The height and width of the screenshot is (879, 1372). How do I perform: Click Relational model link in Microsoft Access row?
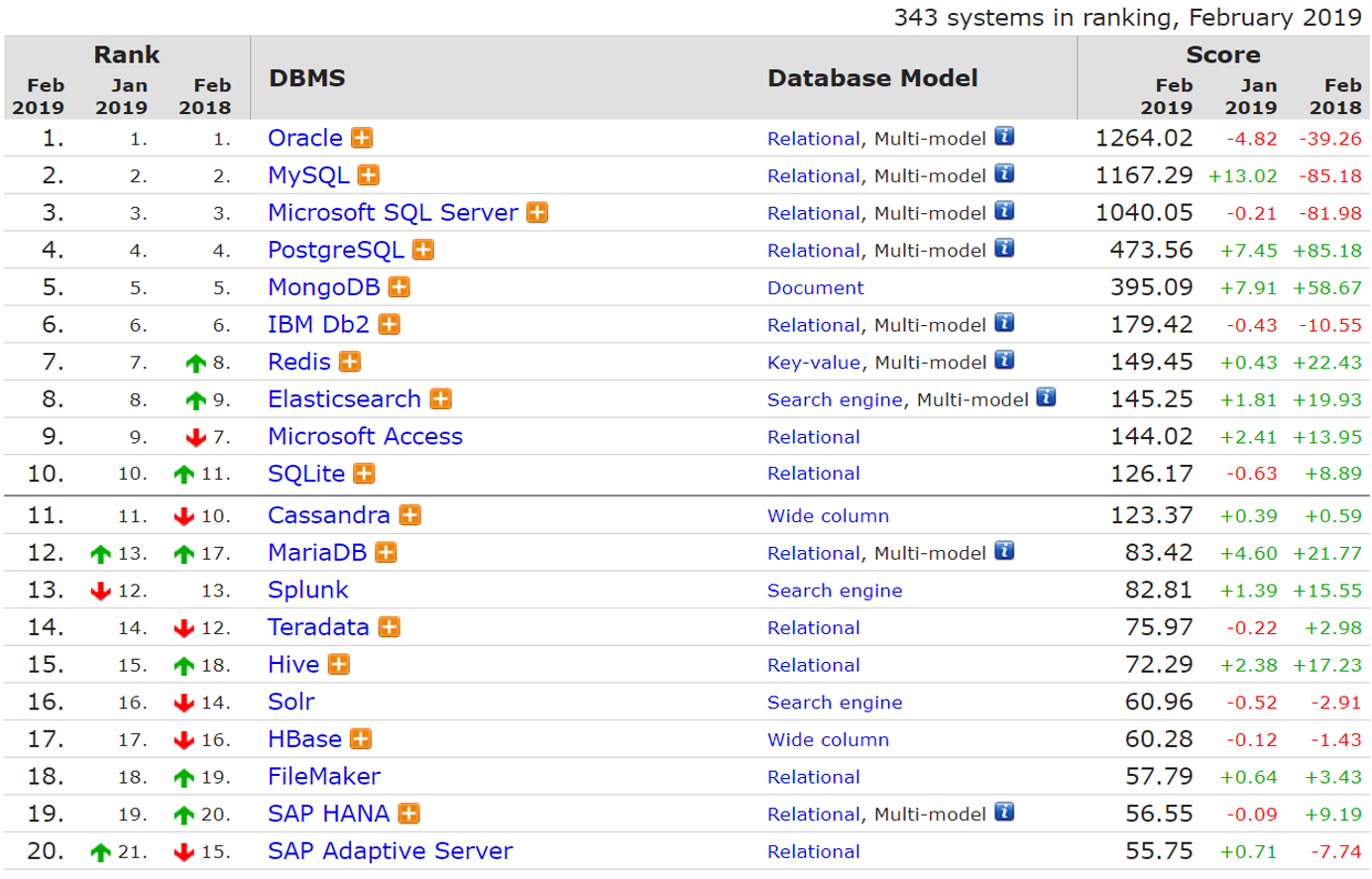pyautogui.click(x=814, y=437)
